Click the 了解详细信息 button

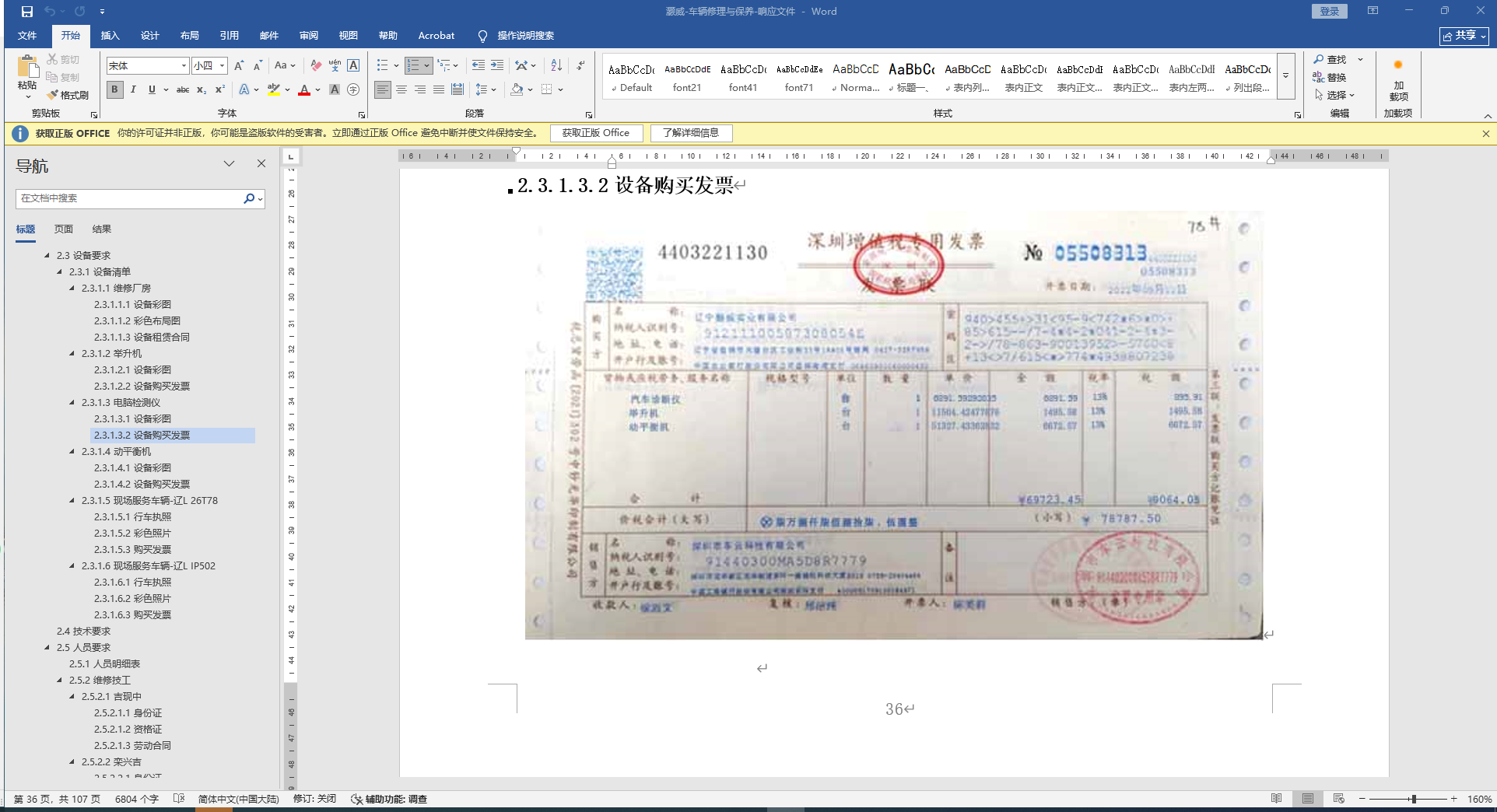tap(691, 133)
